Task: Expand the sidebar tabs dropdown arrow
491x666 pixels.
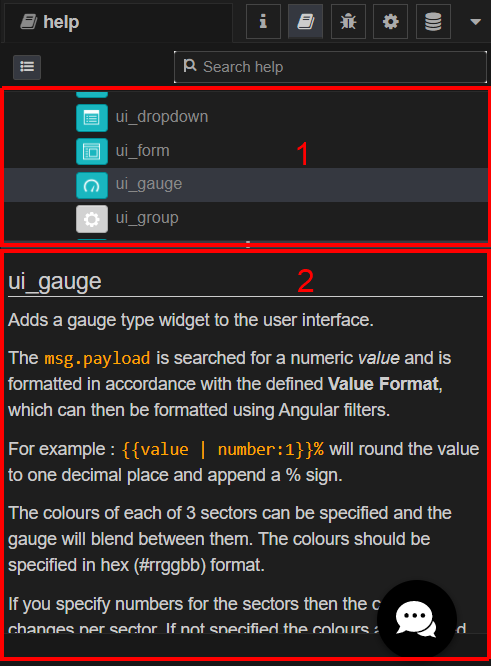Action: 476,22
